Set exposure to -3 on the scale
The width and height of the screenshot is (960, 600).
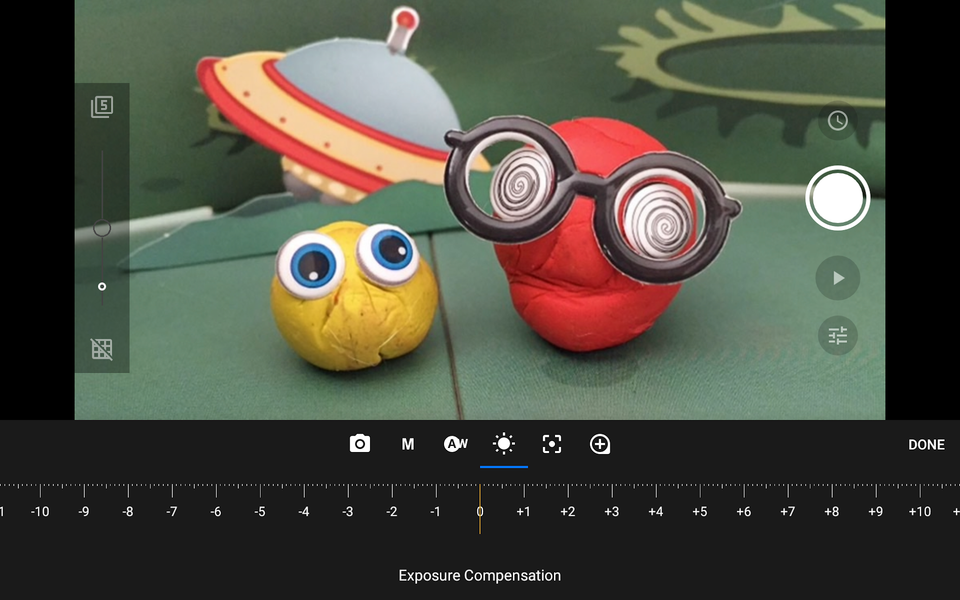click(x=348, y=511)
